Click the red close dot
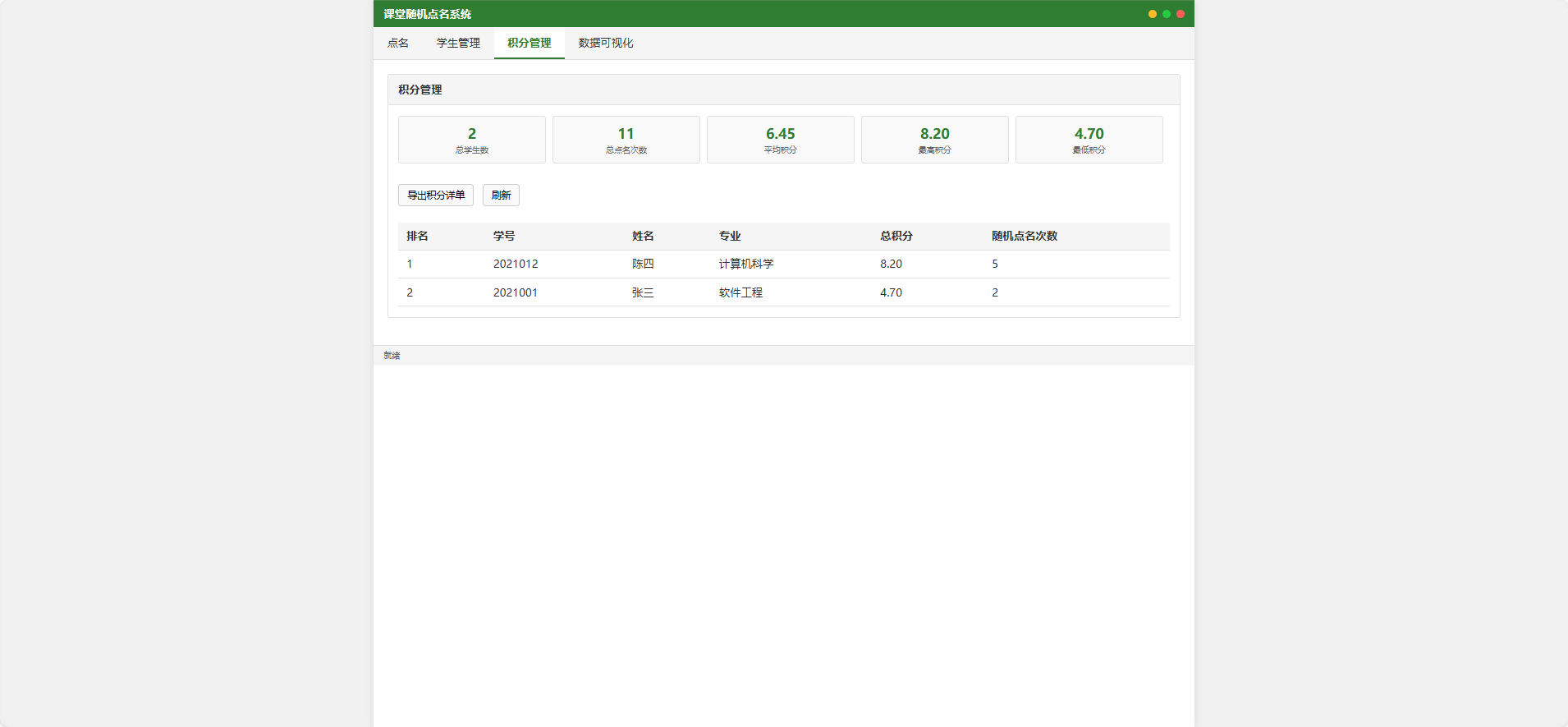 click(x=1181, y=14)
